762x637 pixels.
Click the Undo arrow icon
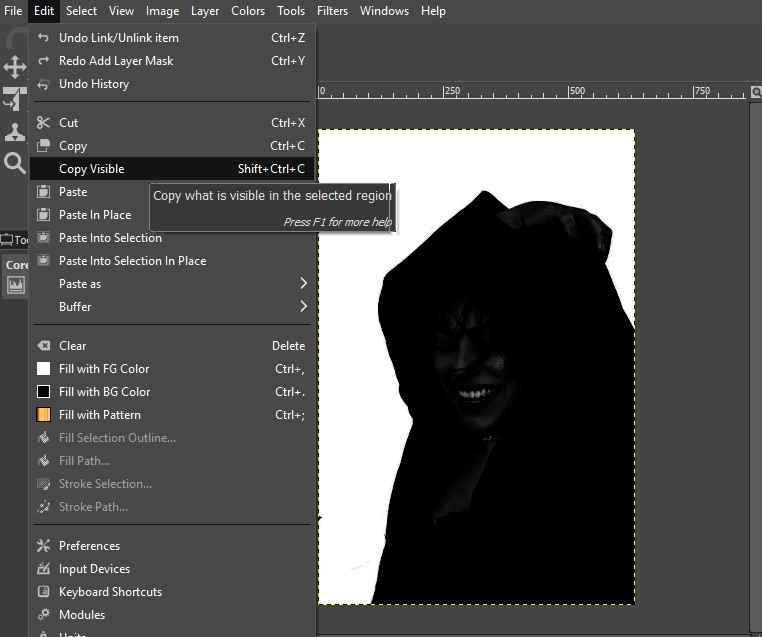click(43, 37)
